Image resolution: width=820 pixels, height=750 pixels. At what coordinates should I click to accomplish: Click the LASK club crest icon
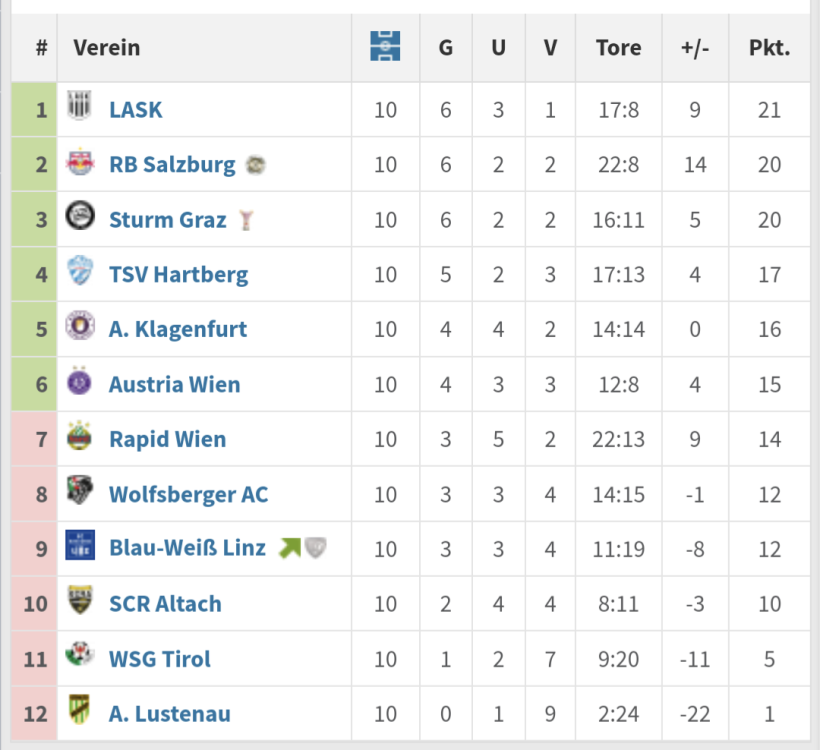tap(79, 108)
